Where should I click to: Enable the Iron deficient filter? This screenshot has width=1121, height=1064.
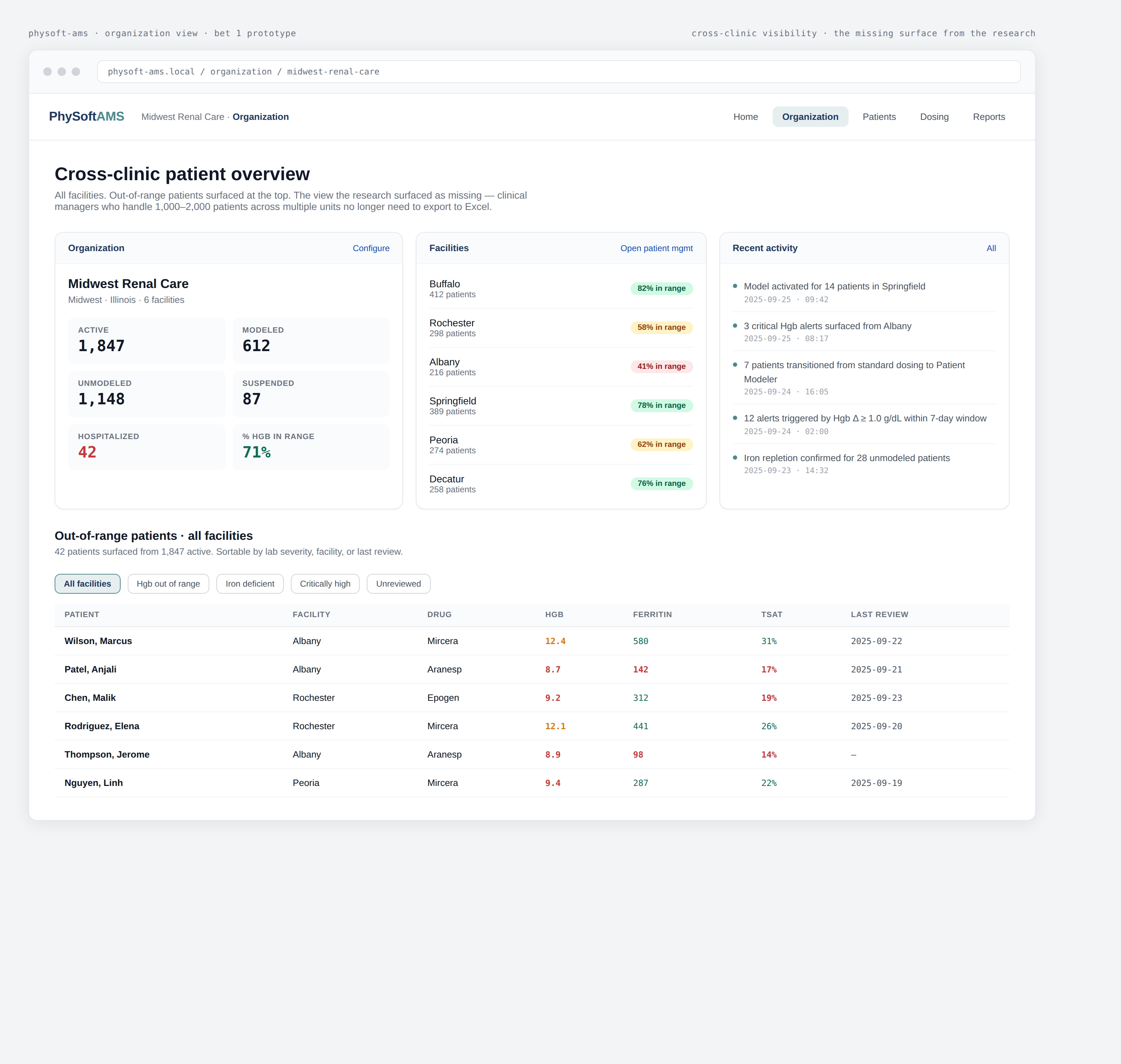(250, 584)
